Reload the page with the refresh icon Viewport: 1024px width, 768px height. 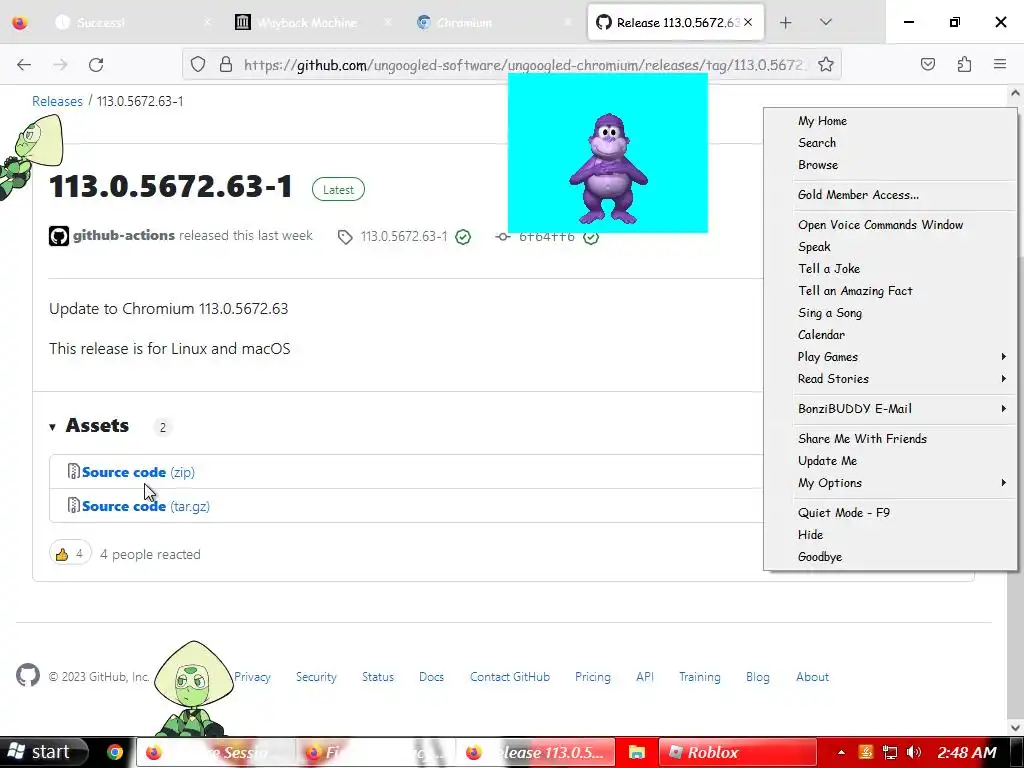pyautogui.click(x=96, y=64)
